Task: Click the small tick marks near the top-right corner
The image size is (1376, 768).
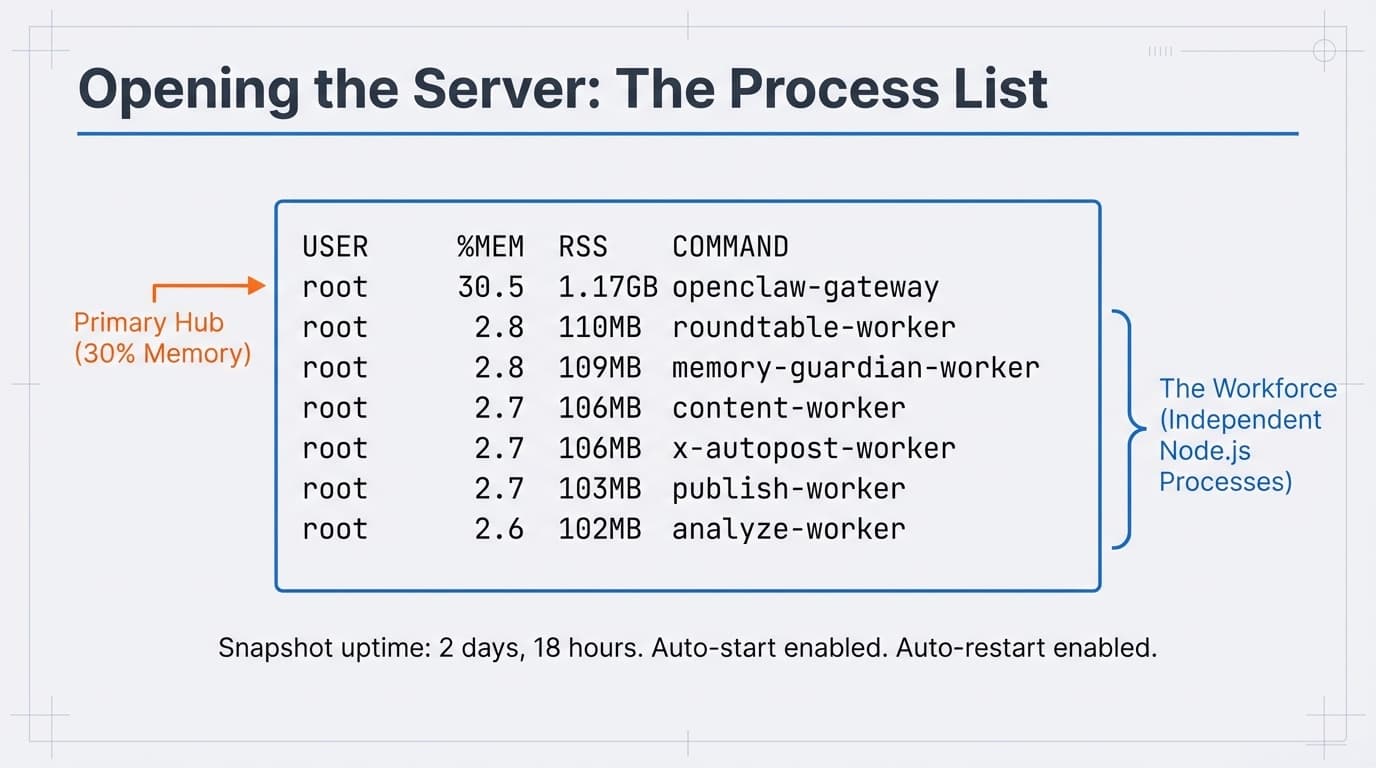Action: click(1161, 50)
